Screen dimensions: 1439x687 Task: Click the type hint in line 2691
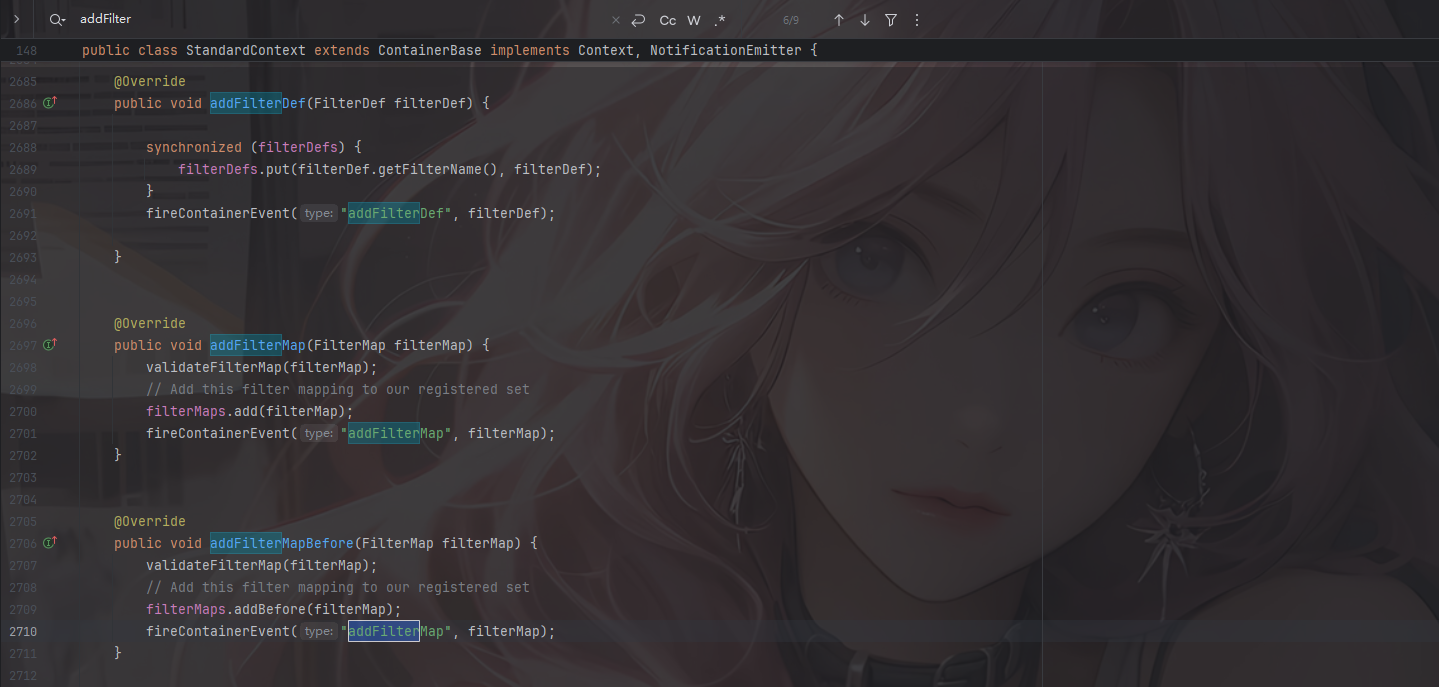click(319, 213)
